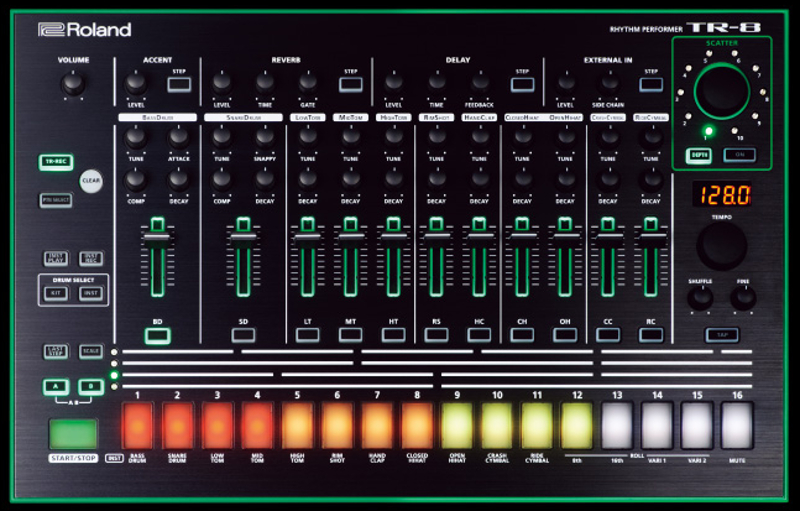
Task: Tap step pad 6 Rim Shot
Action: pos(337,425)
